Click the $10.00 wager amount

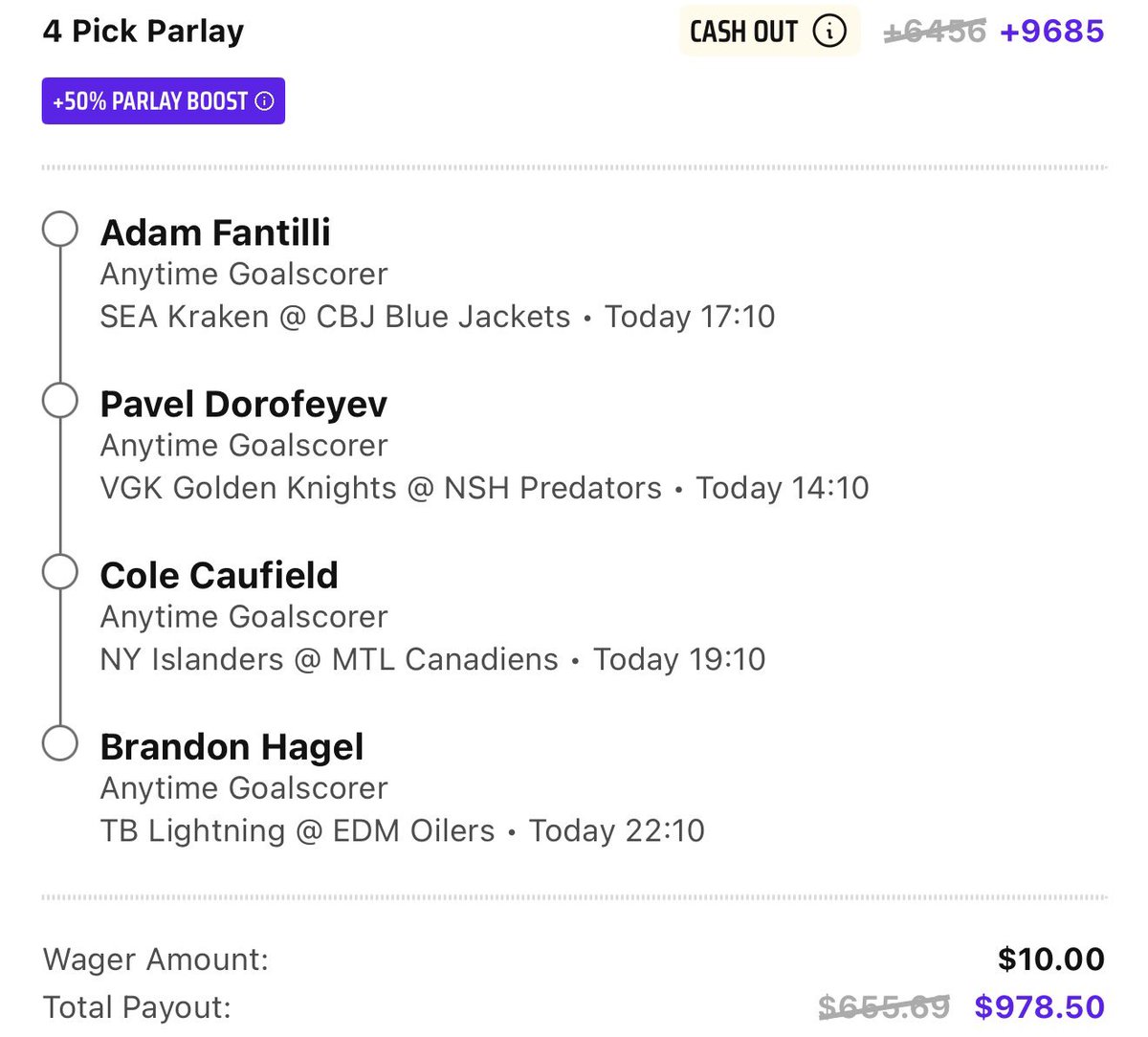click(1050, 959)
